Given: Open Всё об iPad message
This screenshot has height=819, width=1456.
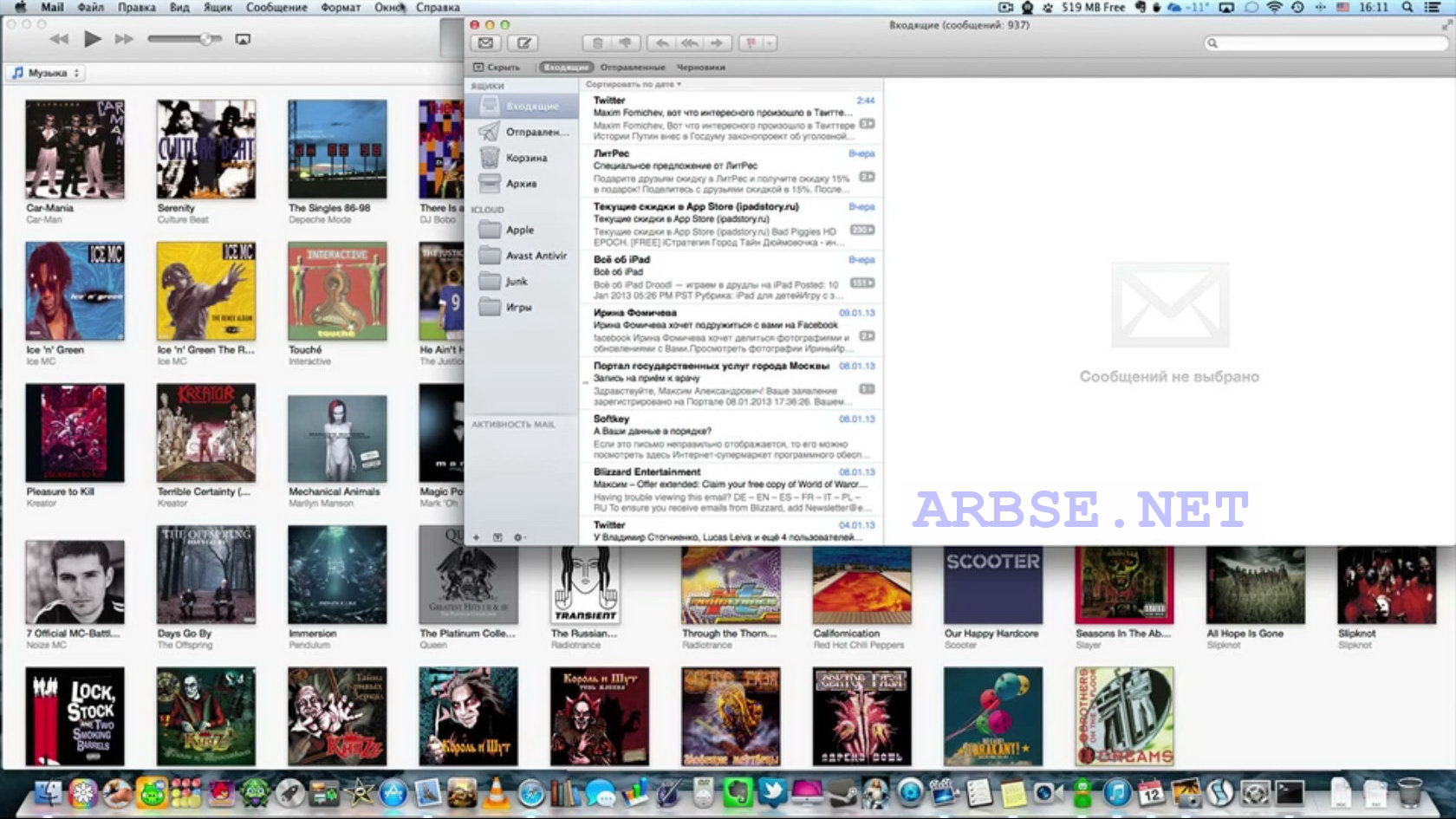Looking at the screenshot, I should (x=731, y=277).
